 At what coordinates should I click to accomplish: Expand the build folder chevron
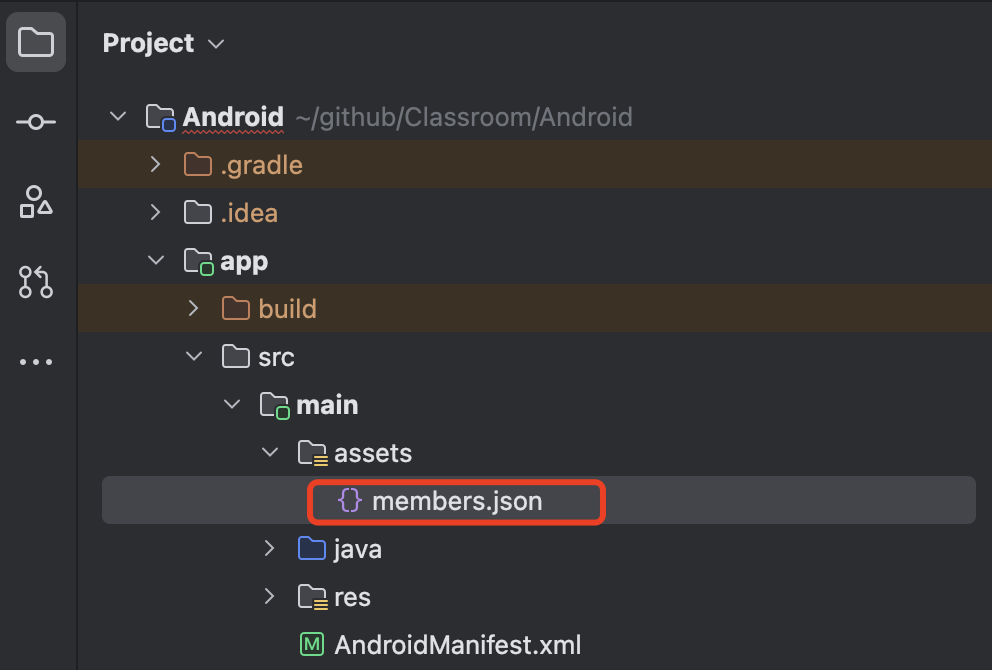[x=194, y=309]
